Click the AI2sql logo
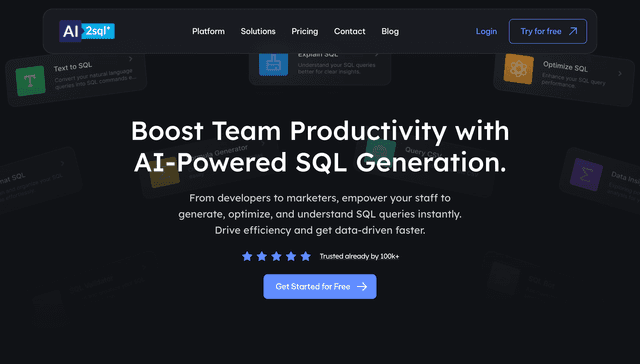The image size is (640, 364). pyautogui.click(x=87, y=31)
